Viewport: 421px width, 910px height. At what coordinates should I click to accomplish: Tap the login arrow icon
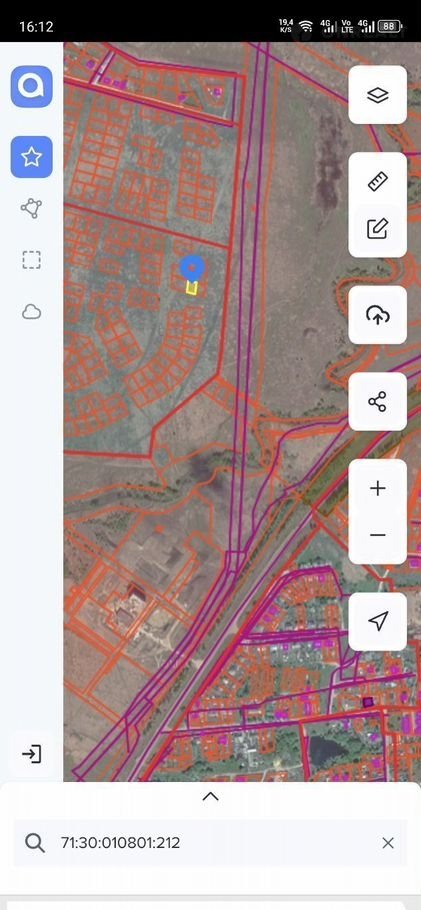click(x=31, y=754)
